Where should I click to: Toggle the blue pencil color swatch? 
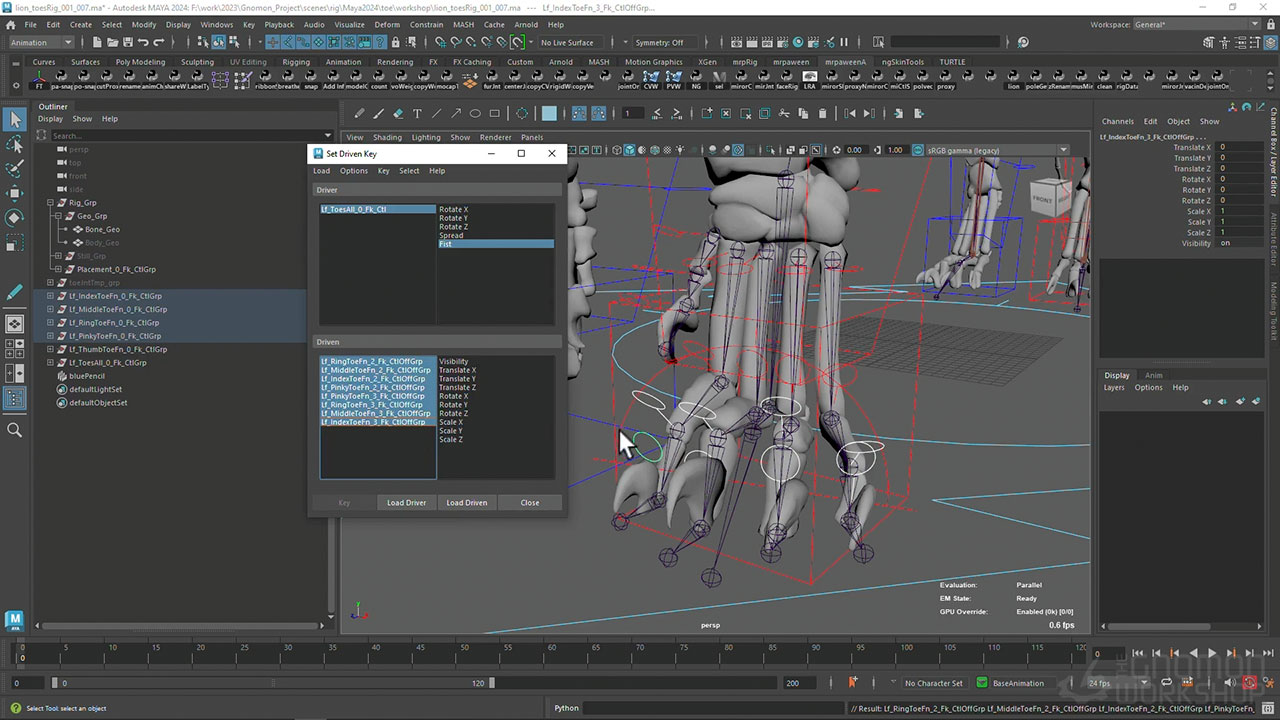tap(549, 113)
